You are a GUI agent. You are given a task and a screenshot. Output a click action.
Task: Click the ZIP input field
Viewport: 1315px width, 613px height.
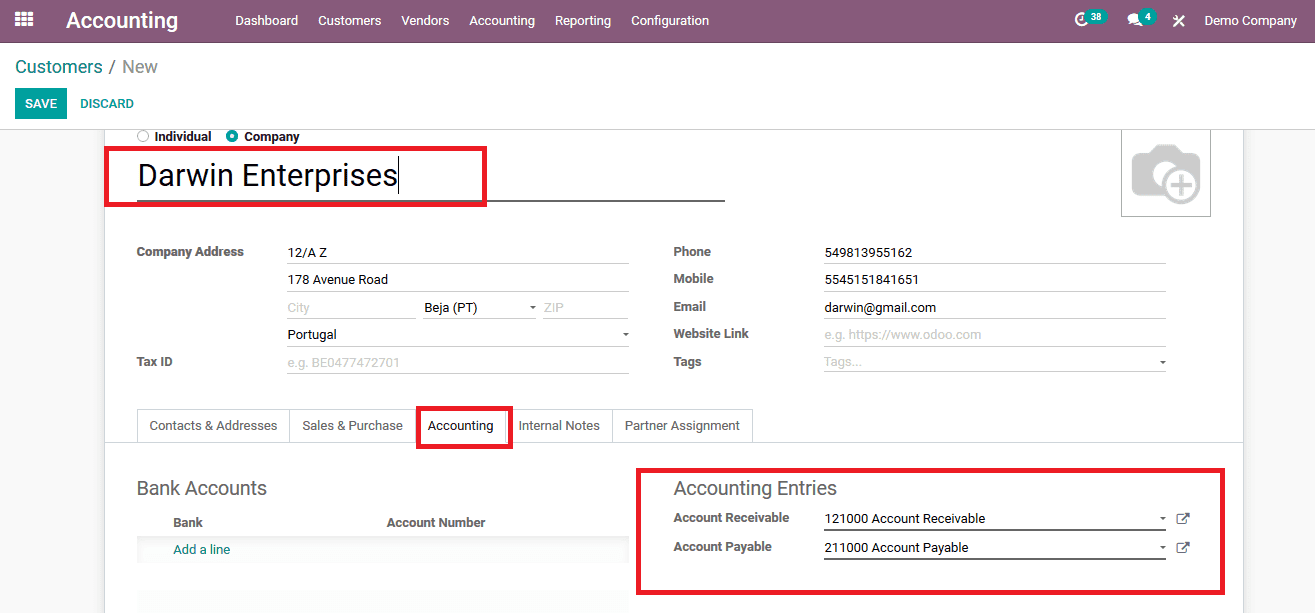pyautogui.click(x=586, y=308)
